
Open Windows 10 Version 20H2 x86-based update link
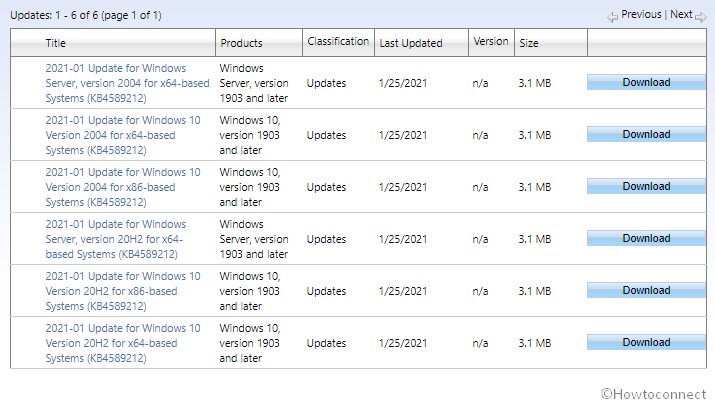123,291
